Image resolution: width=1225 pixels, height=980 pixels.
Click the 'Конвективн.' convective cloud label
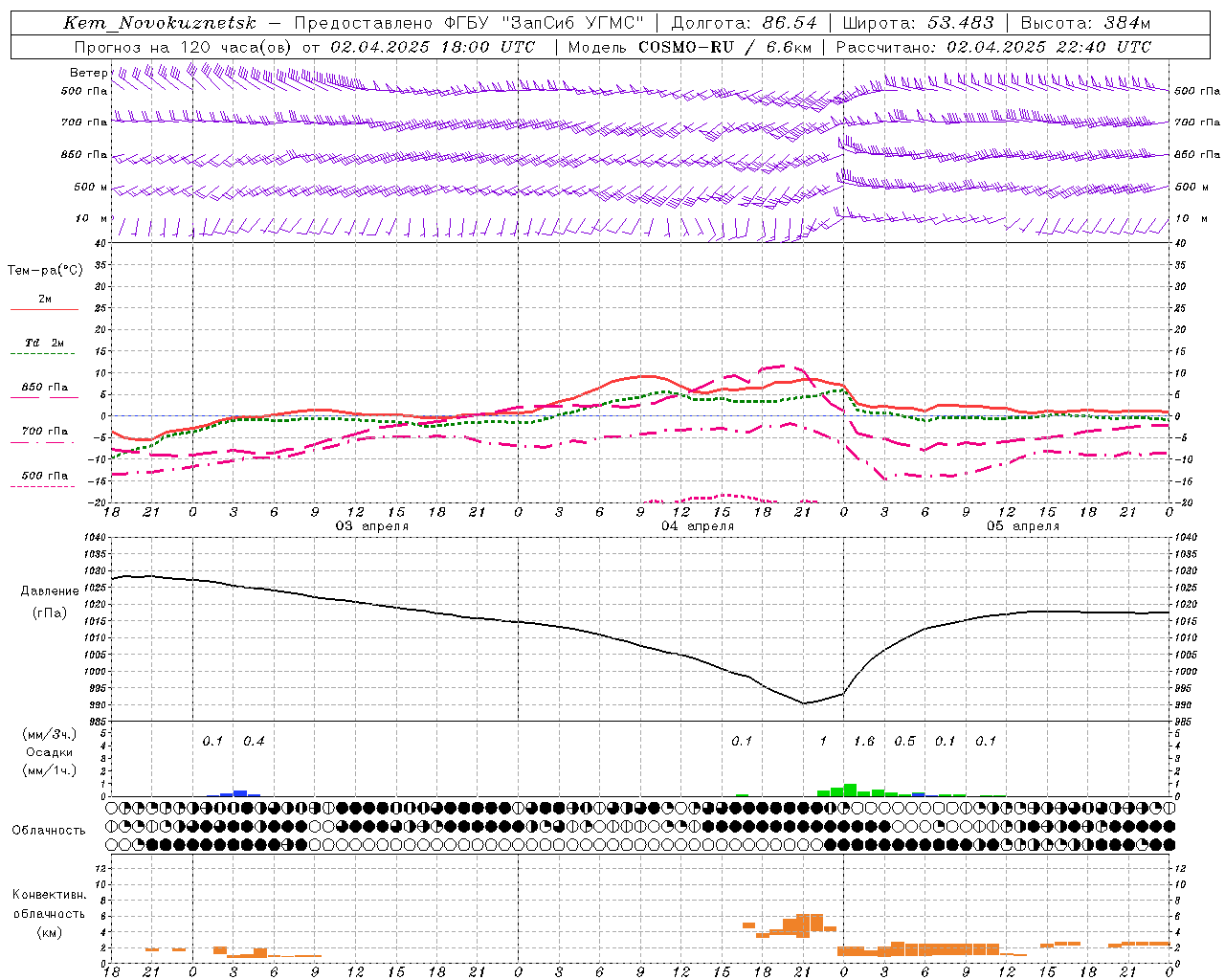click(49, 895)
